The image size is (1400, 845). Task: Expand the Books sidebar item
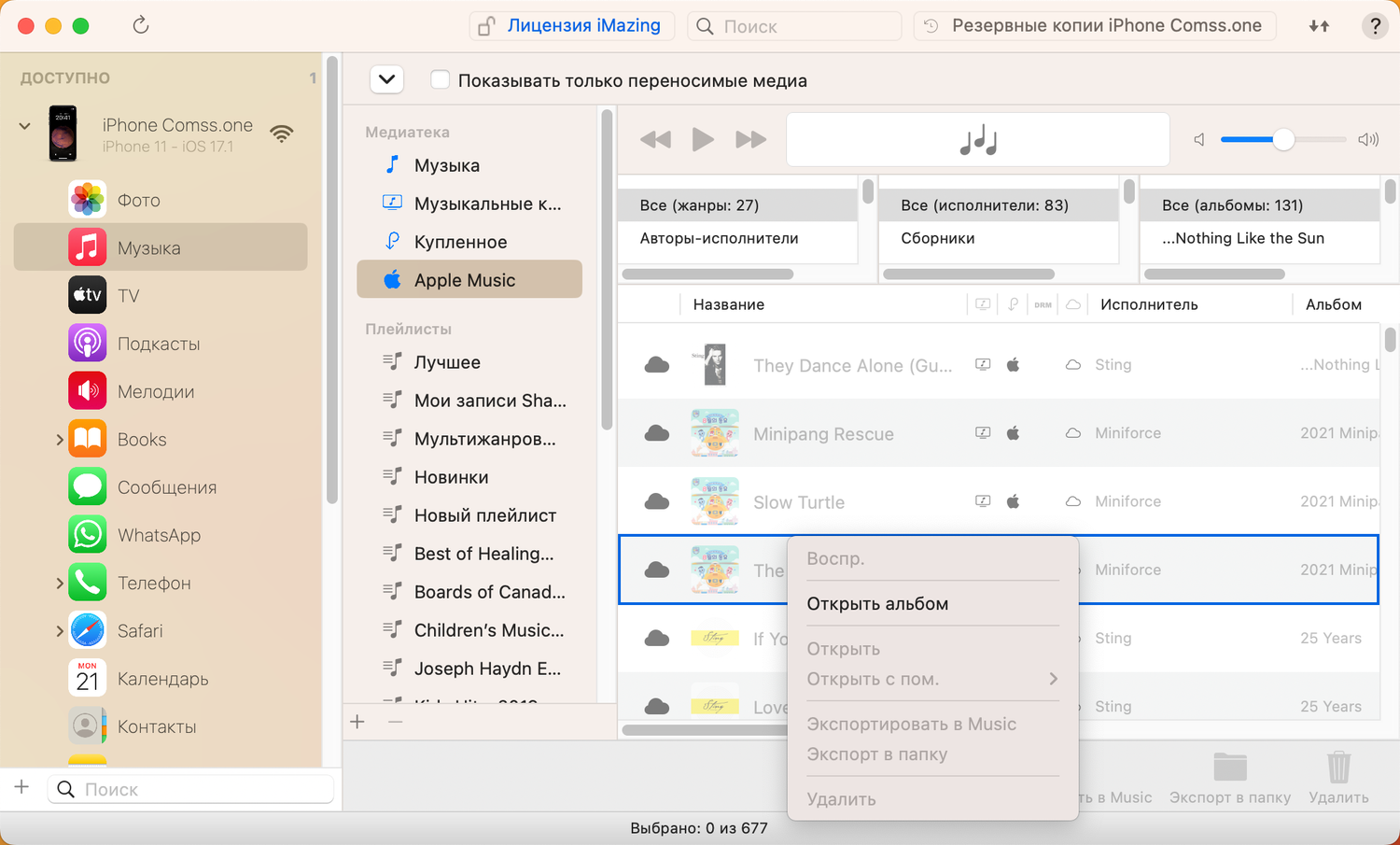pos(59,439)
